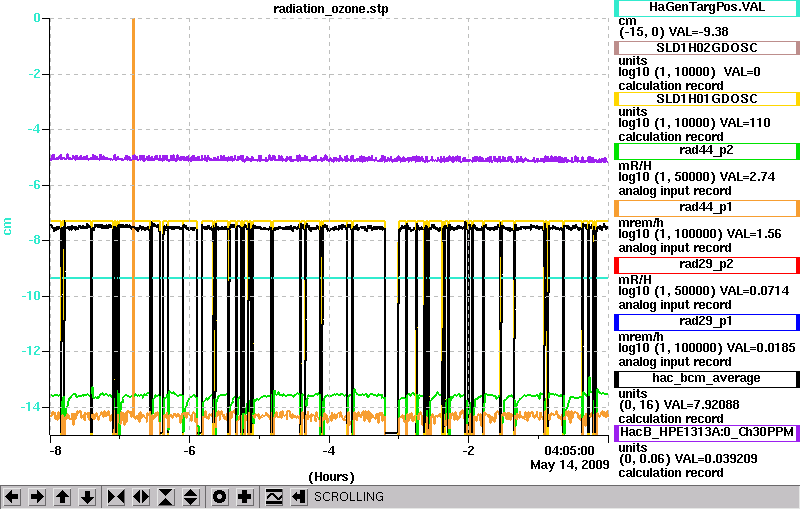Viewport: 800px width, 509px height.
Task: Click the VAL=2.74 value readout
Action: pyautogui.click(x=747, y=177)
